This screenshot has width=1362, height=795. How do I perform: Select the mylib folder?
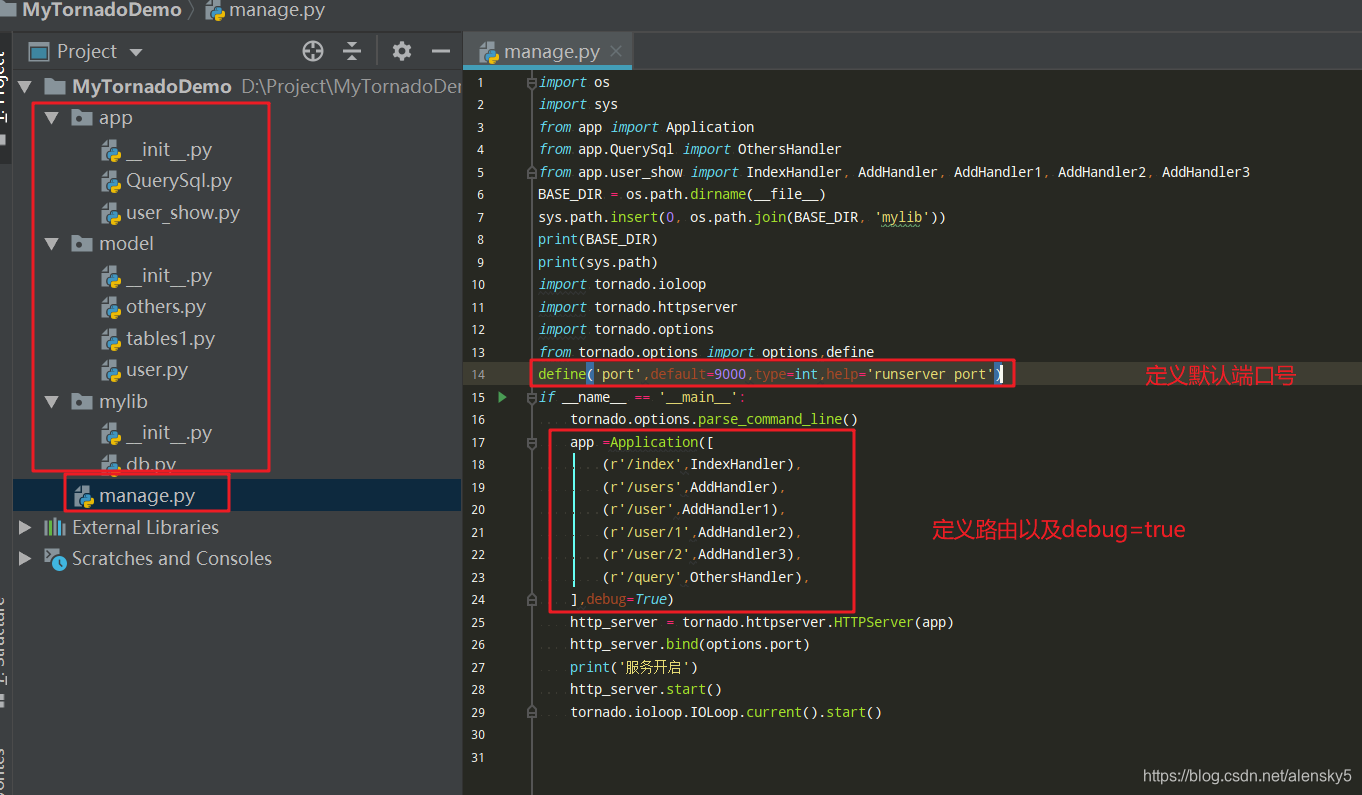pos(123,402)
